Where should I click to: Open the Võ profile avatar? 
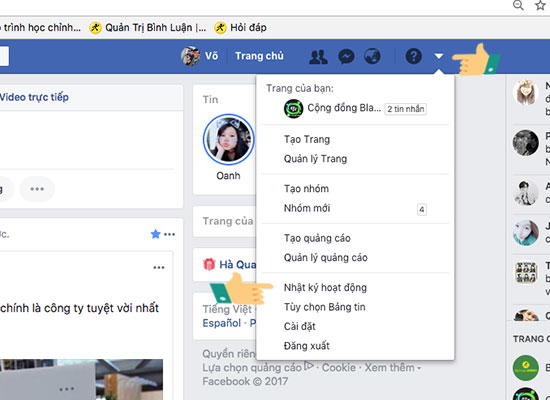[x=190, y=56]
